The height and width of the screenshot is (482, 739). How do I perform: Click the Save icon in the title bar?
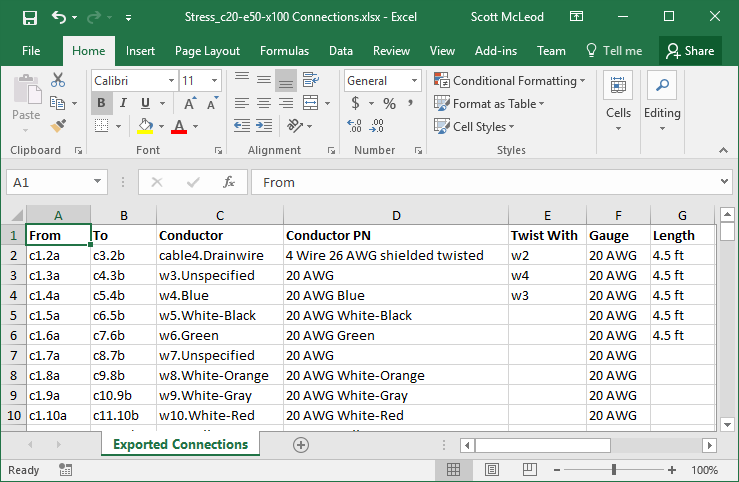[30, 18]
